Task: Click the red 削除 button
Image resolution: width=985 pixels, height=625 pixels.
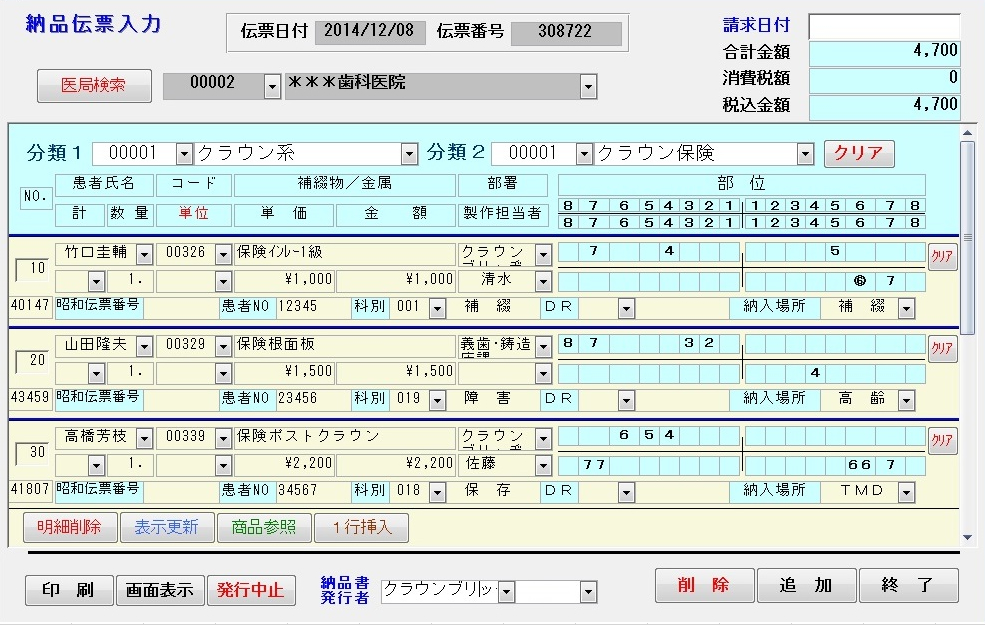Action: pyautogui.click(x=704, y=586)
